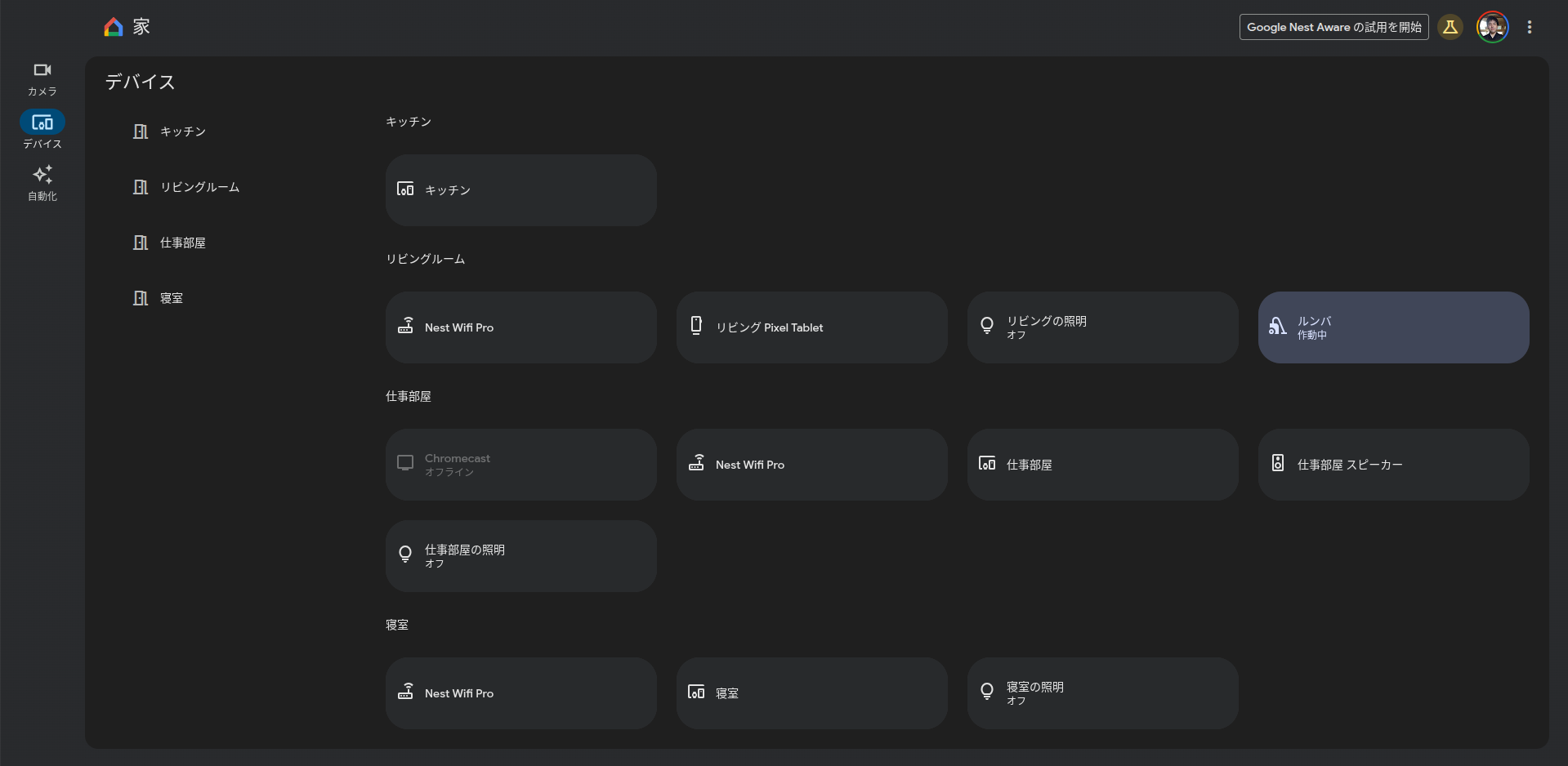Click the router icon on 仕事部屋 Nest Wifi Pro
Screen dimensions: 1568x766
pyautogui.click(x=696, y=462)
